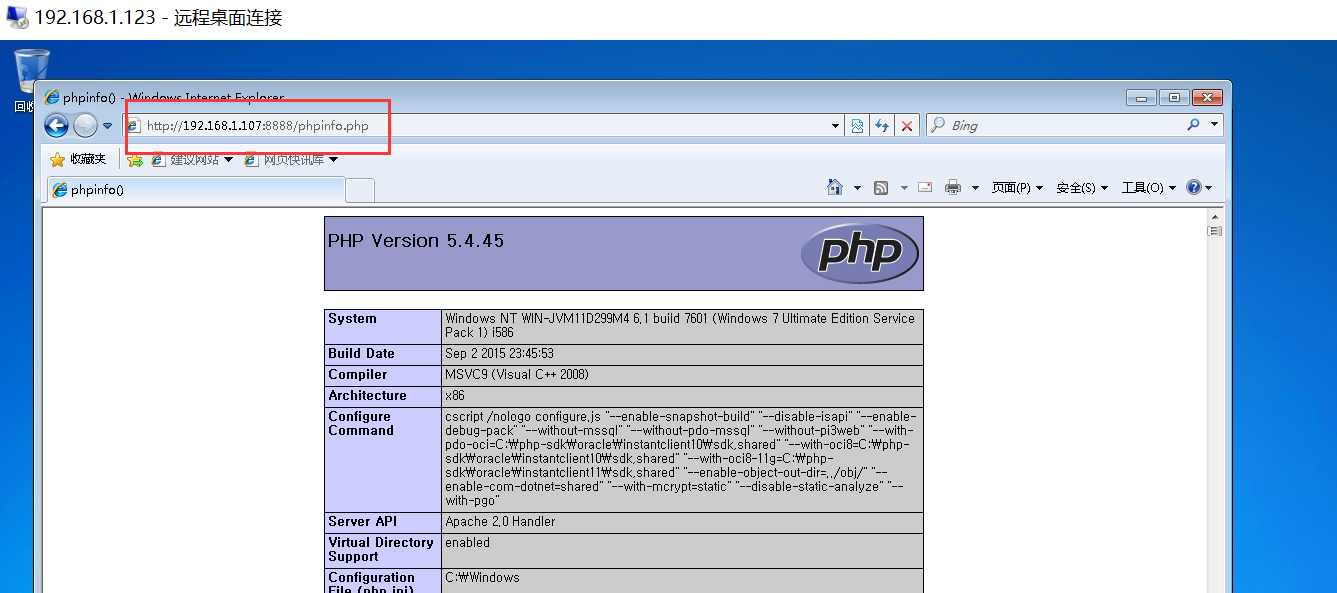Click the 'PHP Version 5.4.45' heading

416,241
